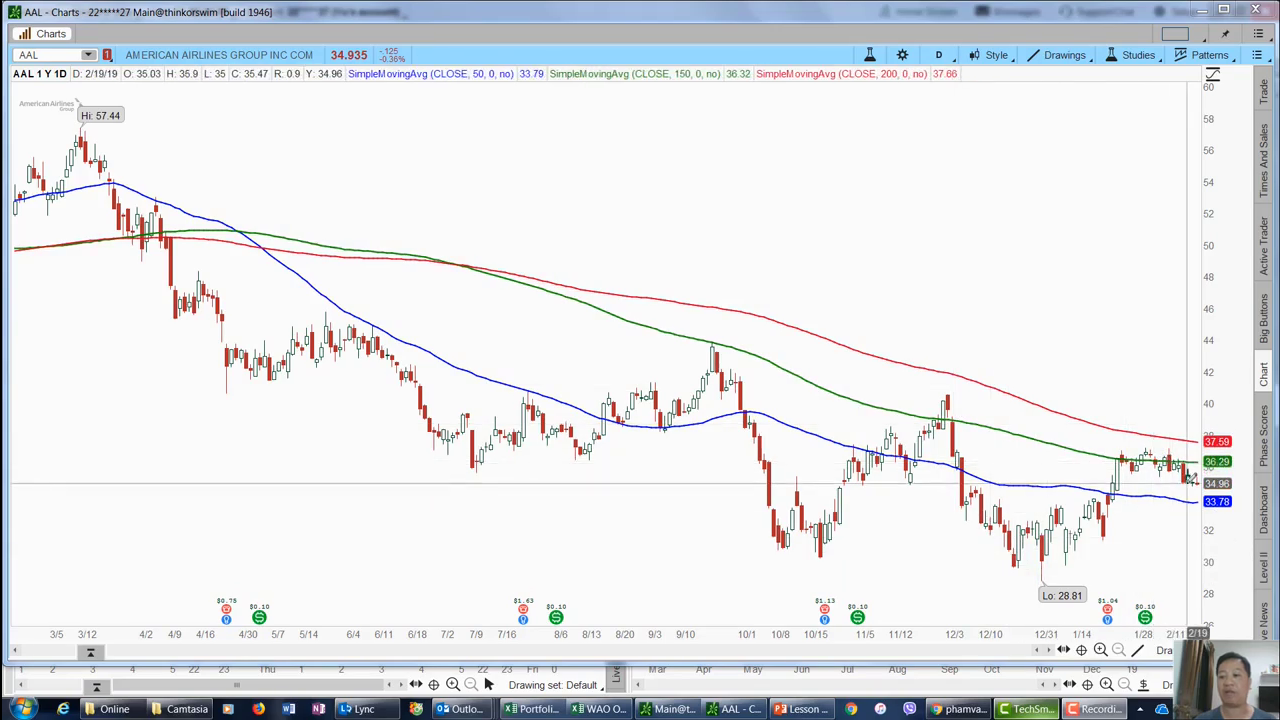The image size is (1280, 720).
Task: Click pan tool on main AAL chart
Action: tap(1064, 650)
